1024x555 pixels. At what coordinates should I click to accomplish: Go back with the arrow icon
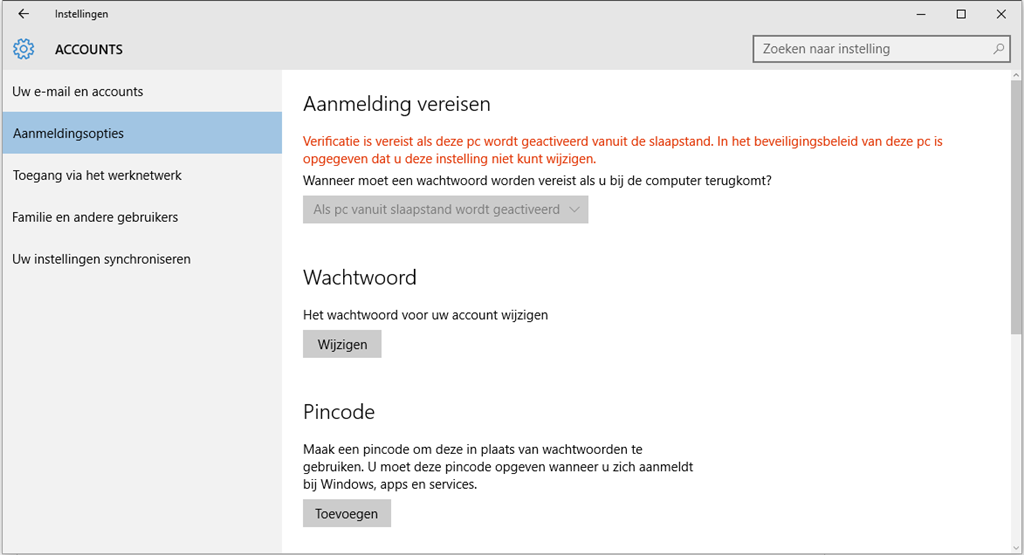(24, 14)
